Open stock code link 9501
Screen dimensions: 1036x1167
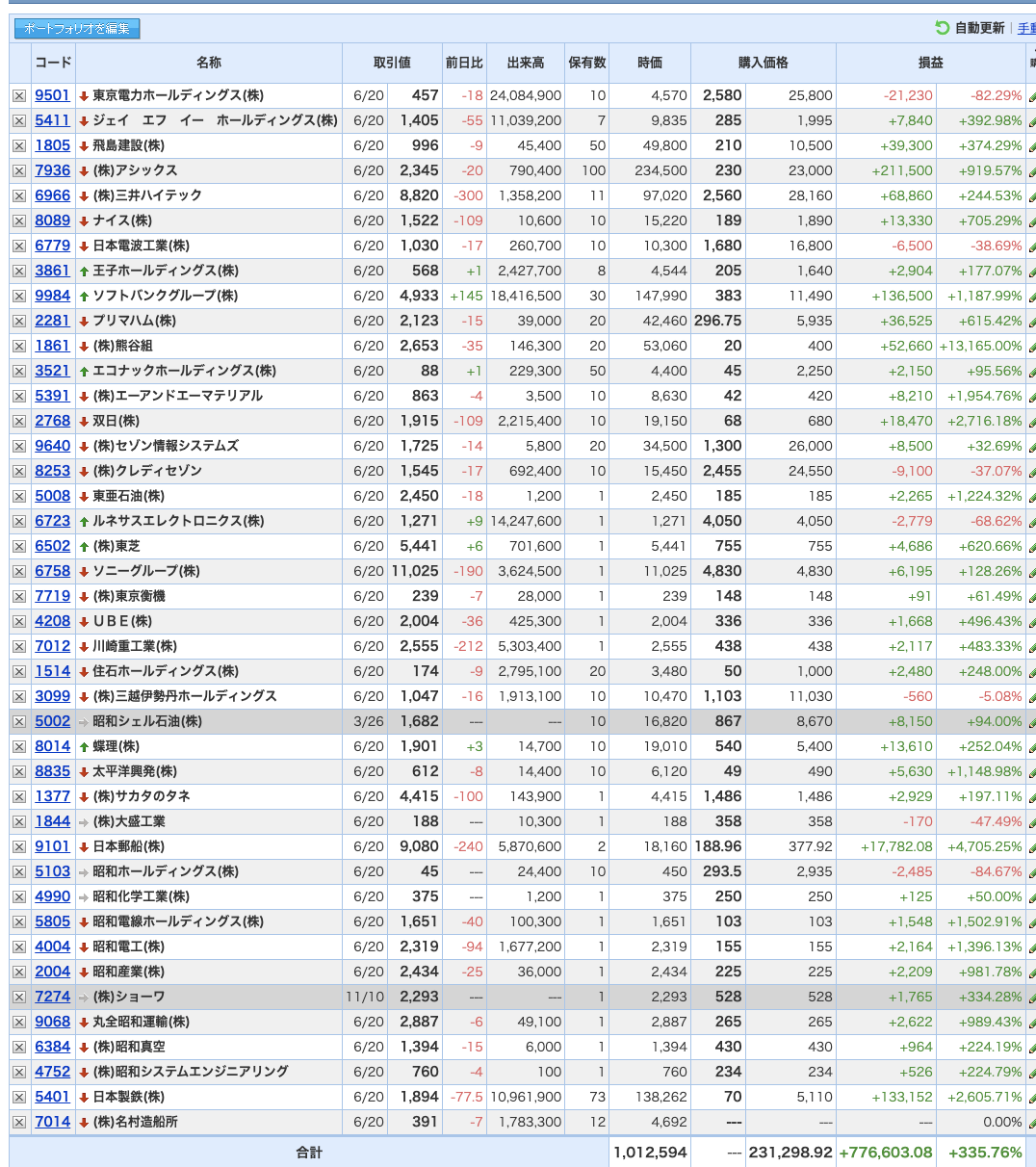coord(53,95)
